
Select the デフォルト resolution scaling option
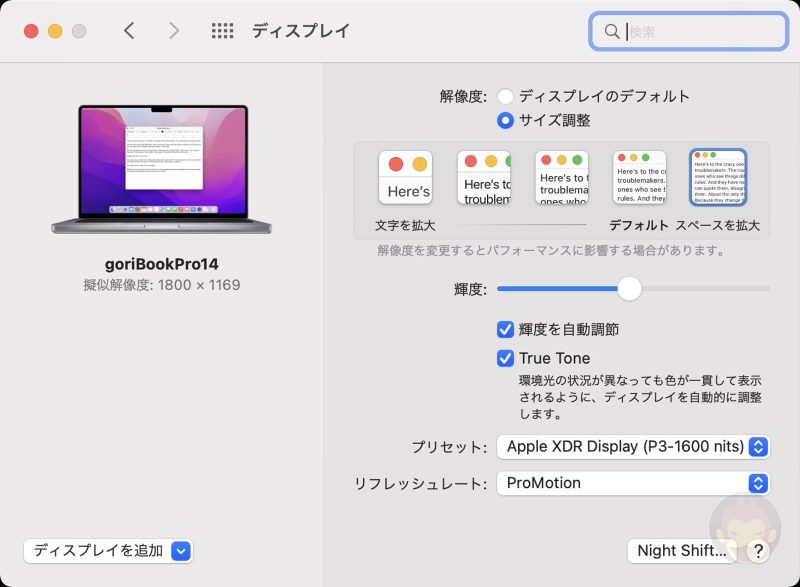pyautogui.click(x=640, y=178)
